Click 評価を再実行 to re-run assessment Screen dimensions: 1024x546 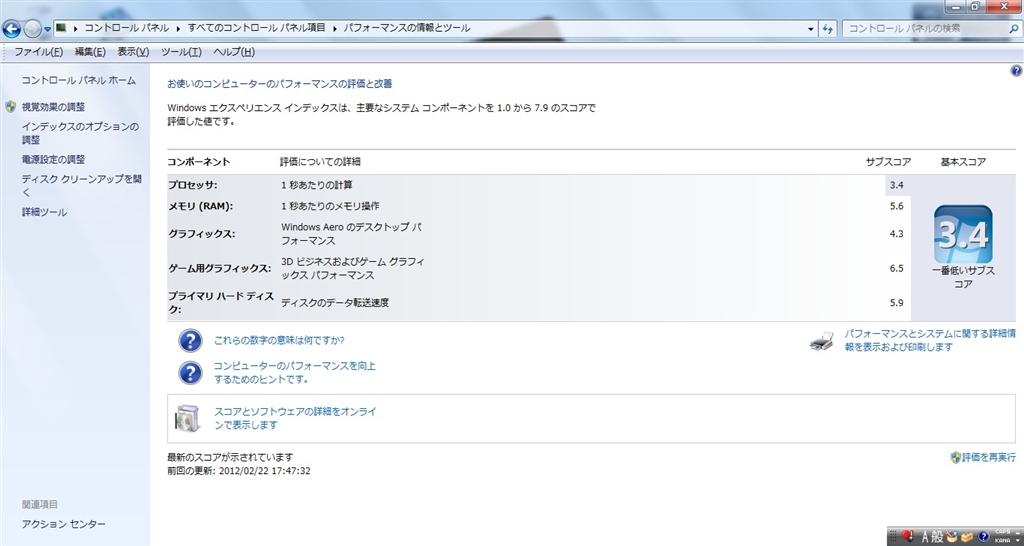[989, 457]
